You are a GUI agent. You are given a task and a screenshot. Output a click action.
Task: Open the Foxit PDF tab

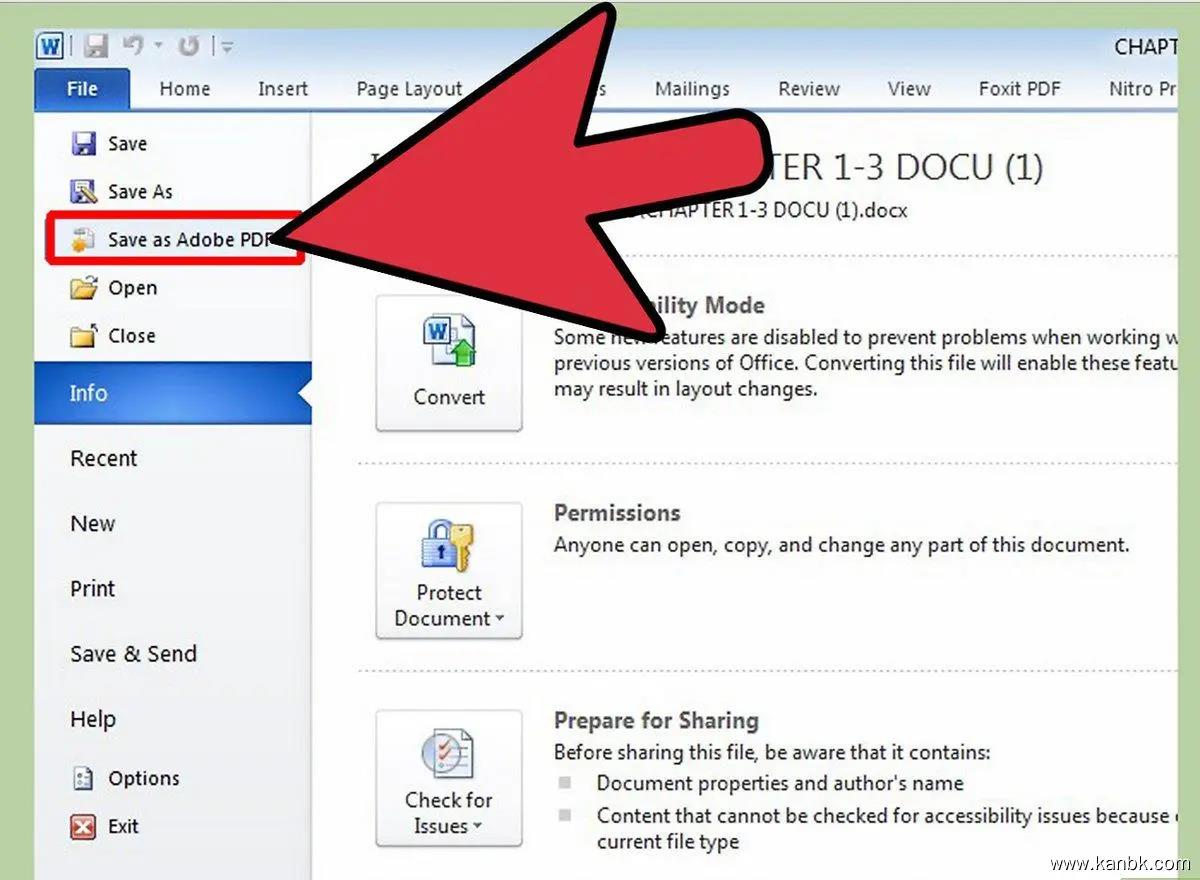point(1019,89)
